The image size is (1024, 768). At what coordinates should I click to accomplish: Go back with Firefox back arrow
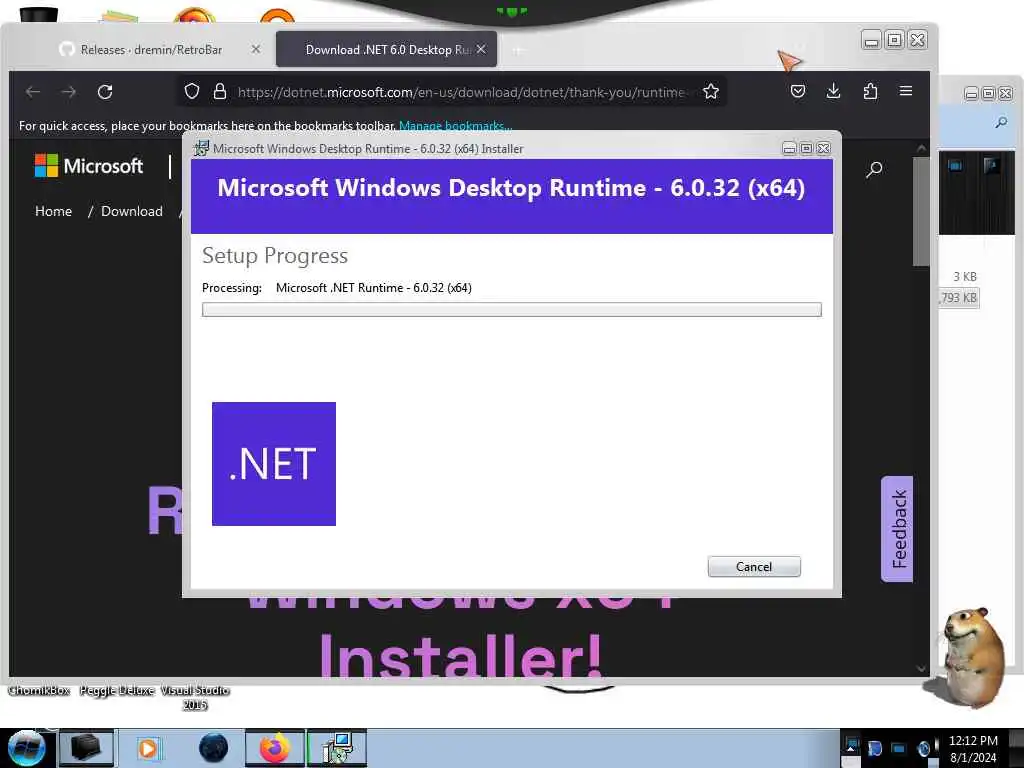(33, 91)
